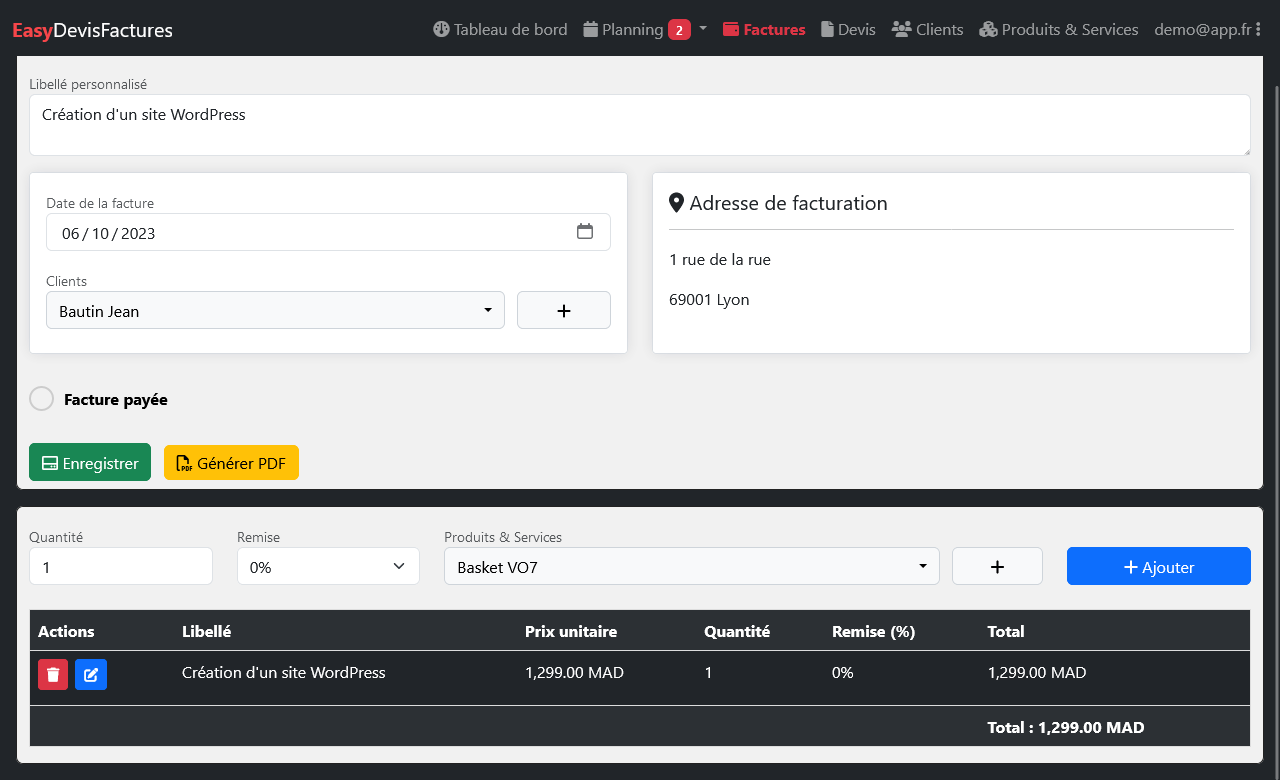Screen dimensions: 1280x780
Task: Click the blue Ajouter button
Action: [x=1158, y=567]
